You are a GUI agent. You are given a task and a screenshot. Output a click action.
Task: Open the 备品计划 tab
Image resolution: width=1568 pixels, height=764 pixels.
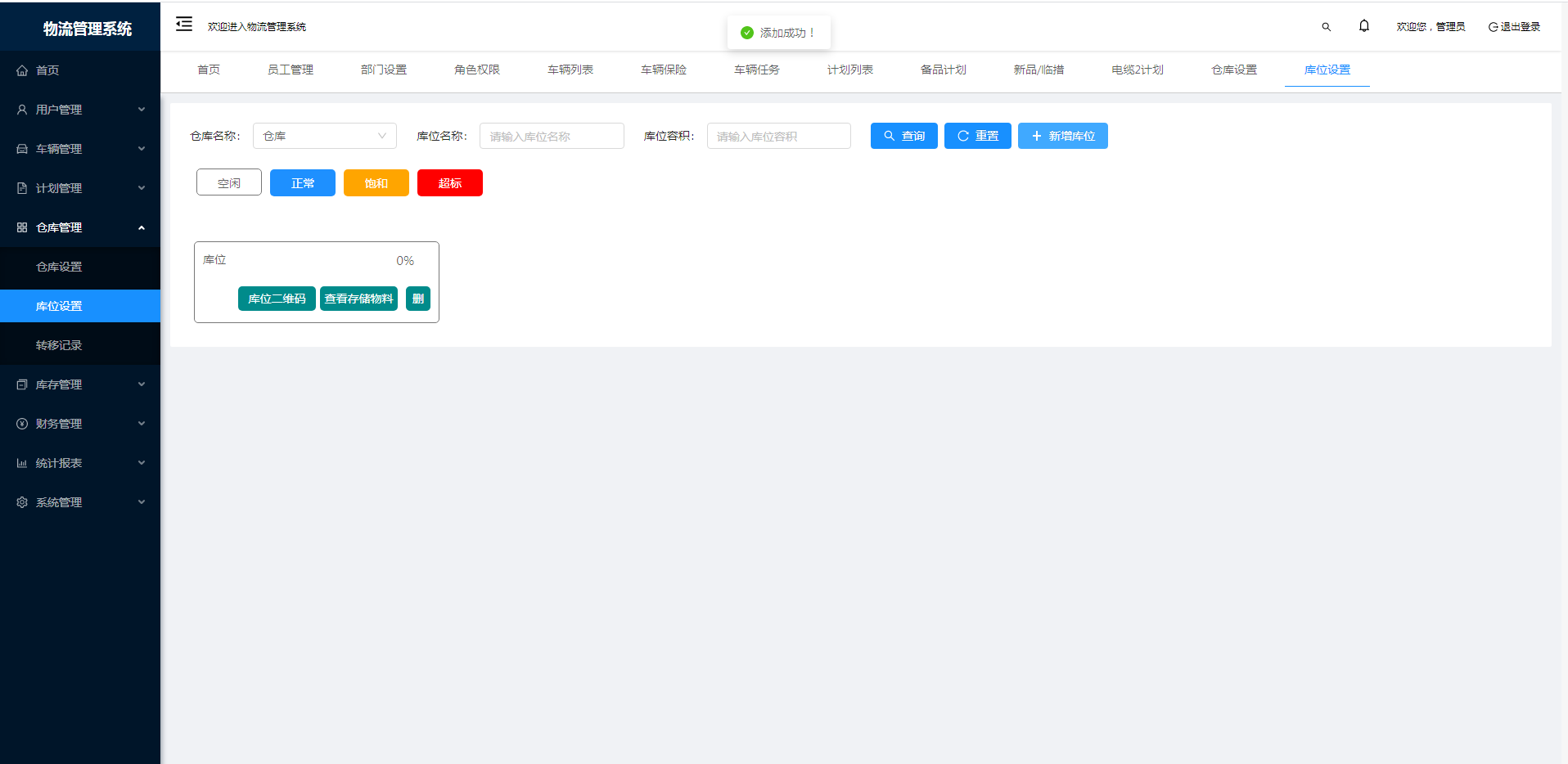(944, 70)
